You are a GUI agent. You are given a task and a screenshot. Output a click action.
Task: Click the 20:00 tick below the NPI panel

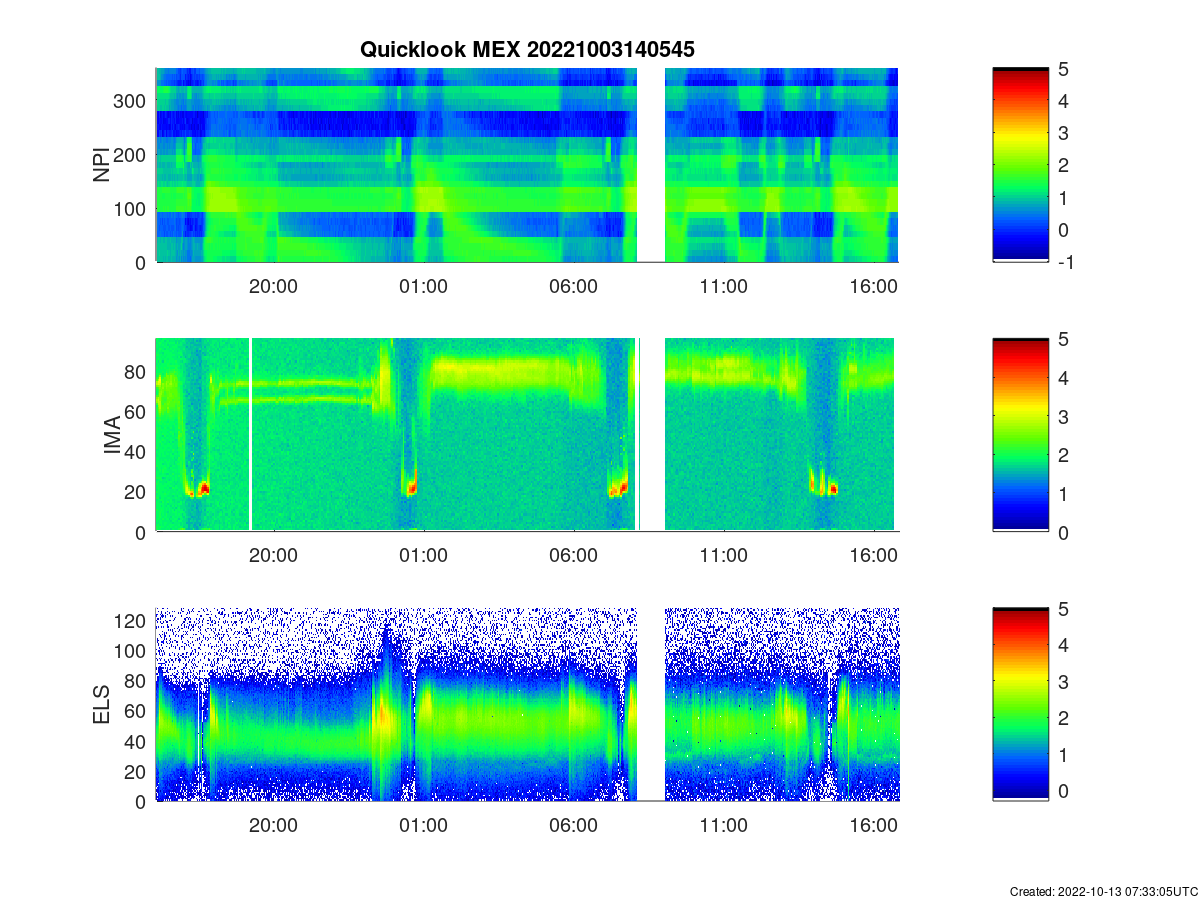(x=273, y=286)
